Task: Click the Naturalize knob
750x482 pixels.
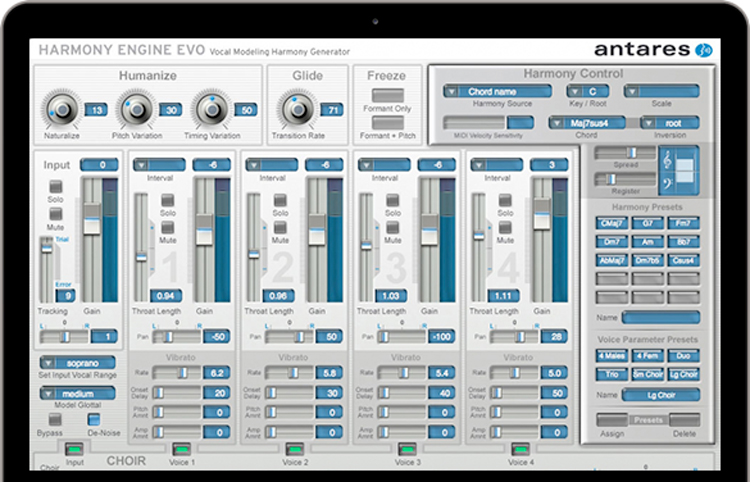Action: pos(62,110)
